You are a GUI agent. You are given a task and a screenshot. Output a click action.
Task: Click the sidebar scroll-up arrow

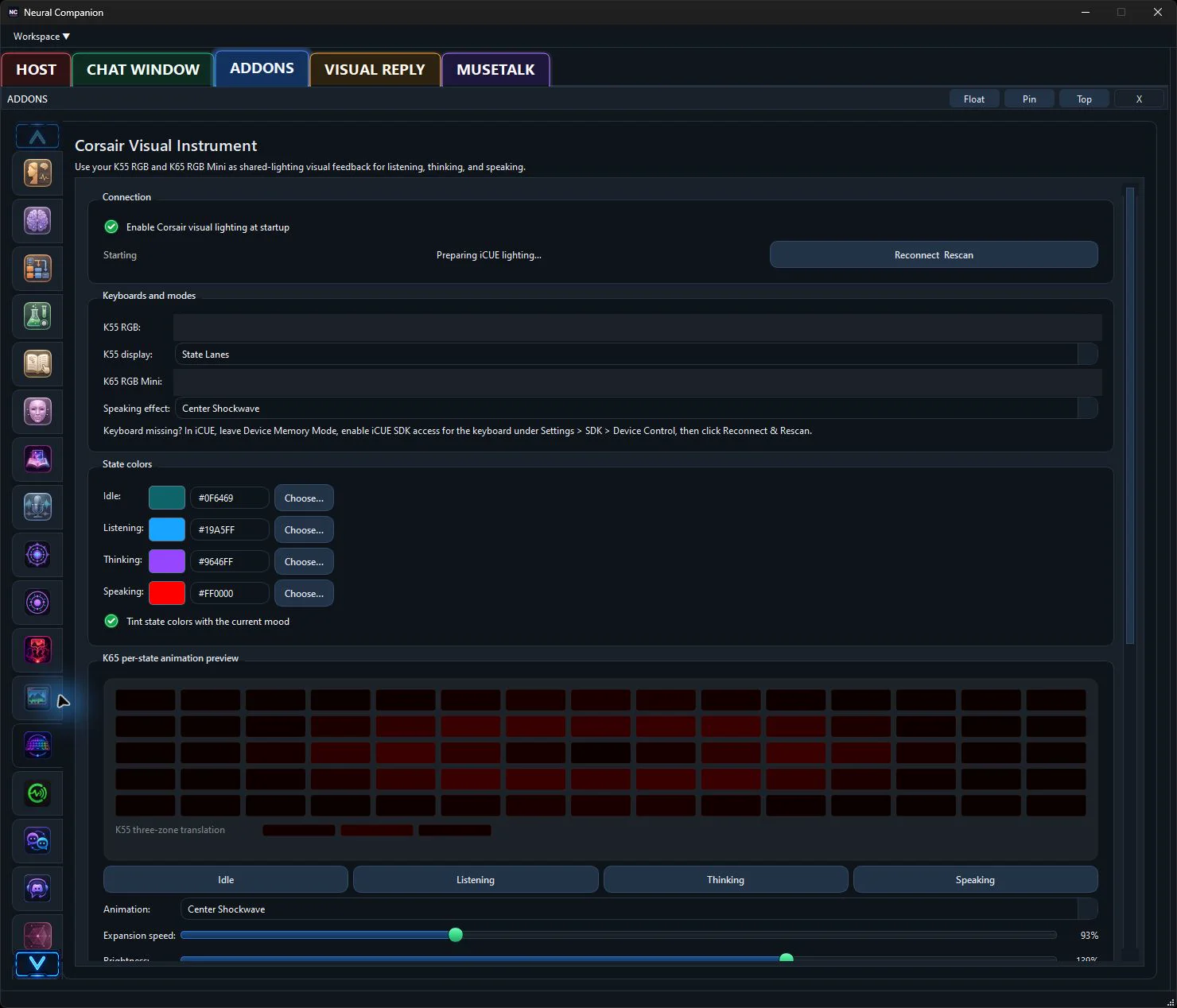pos(37,136)
